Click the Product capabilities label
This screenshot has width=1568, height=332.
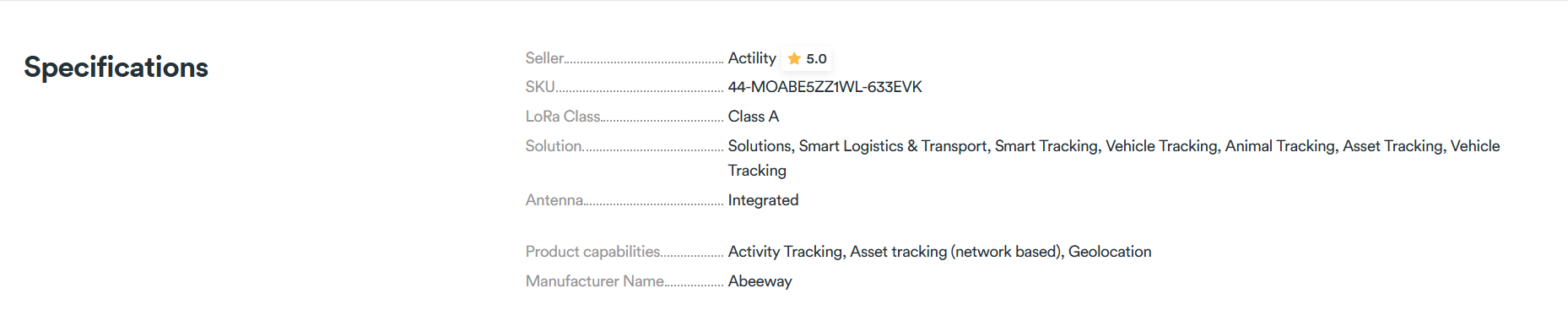coord(593,252)
